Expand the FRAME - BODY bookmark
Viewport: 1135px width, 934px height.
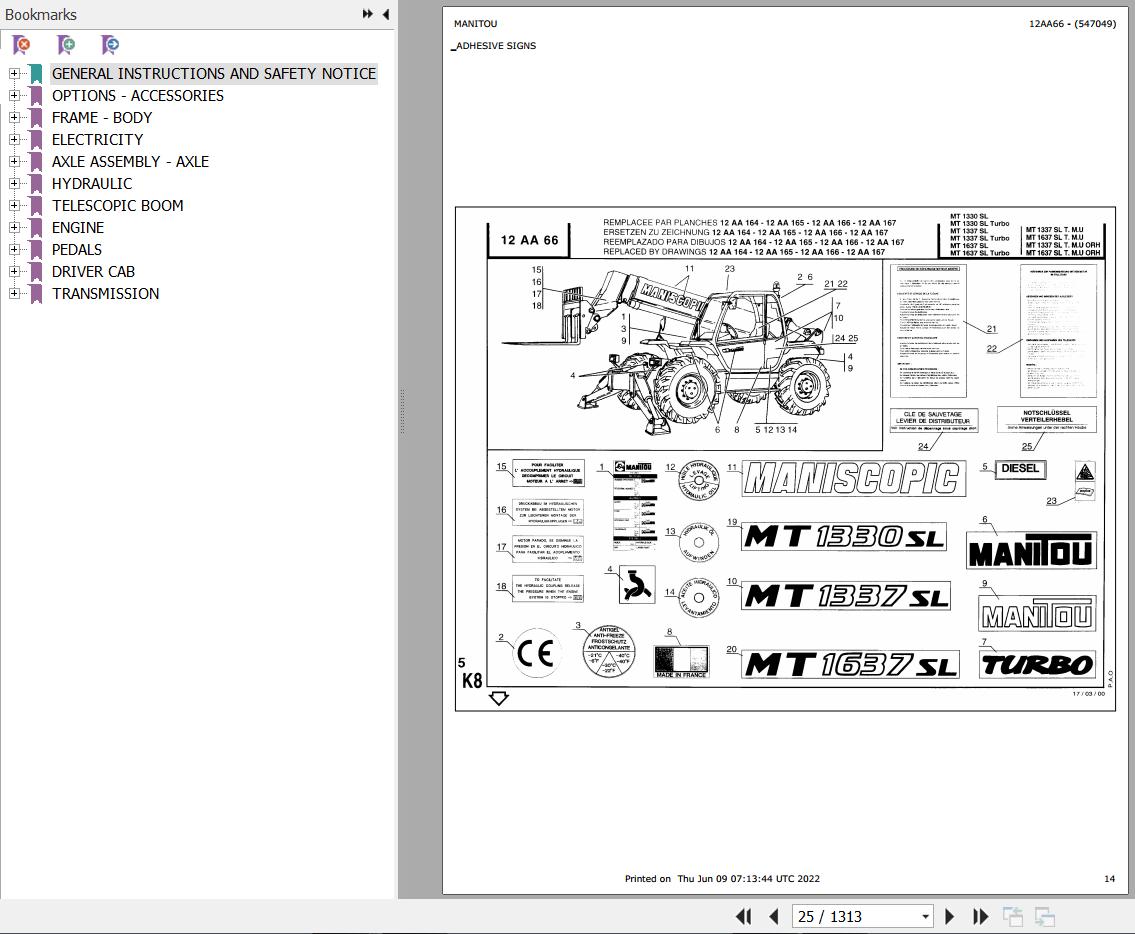[14, 117]
